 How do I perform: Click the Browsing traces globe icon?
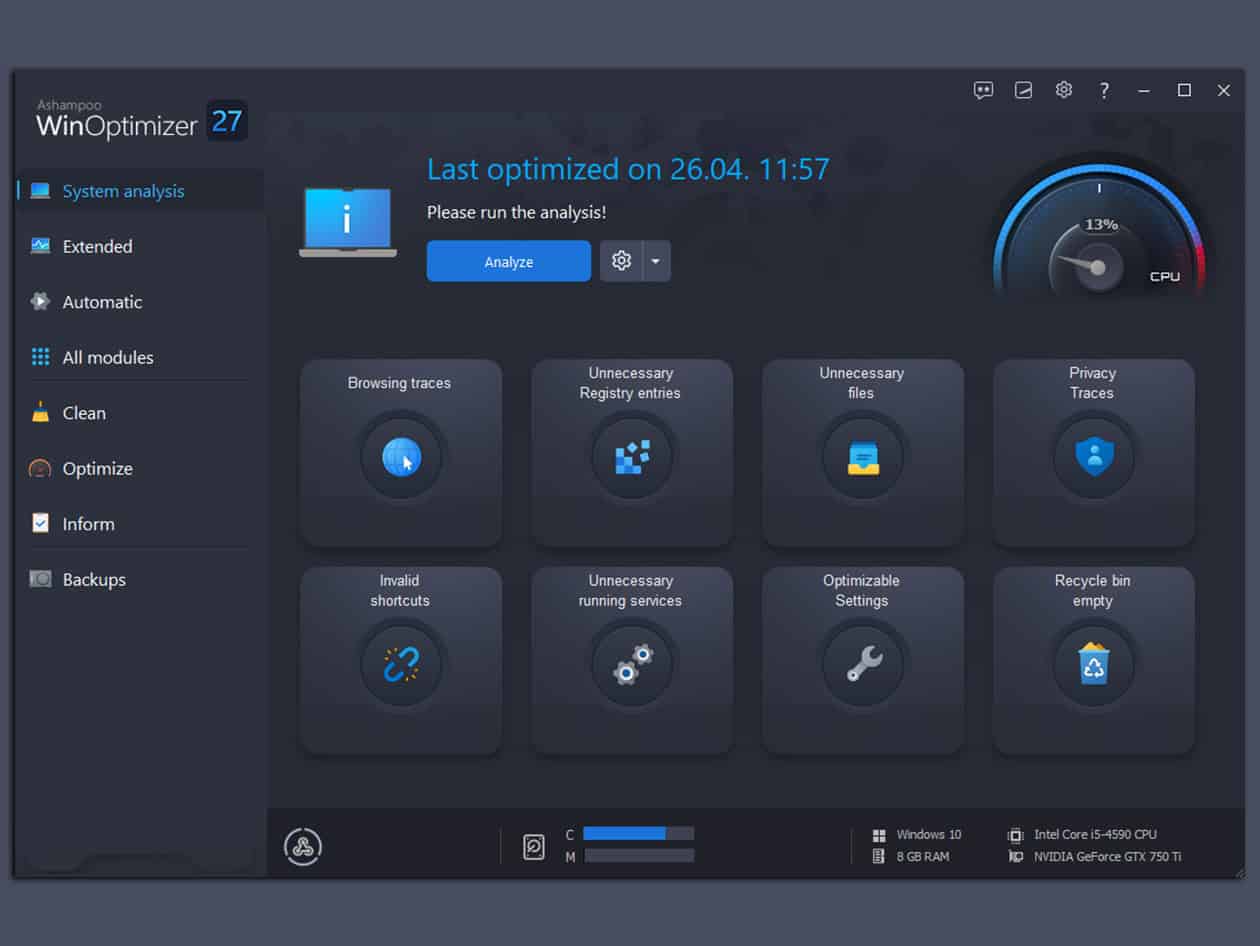coord(401,458)
